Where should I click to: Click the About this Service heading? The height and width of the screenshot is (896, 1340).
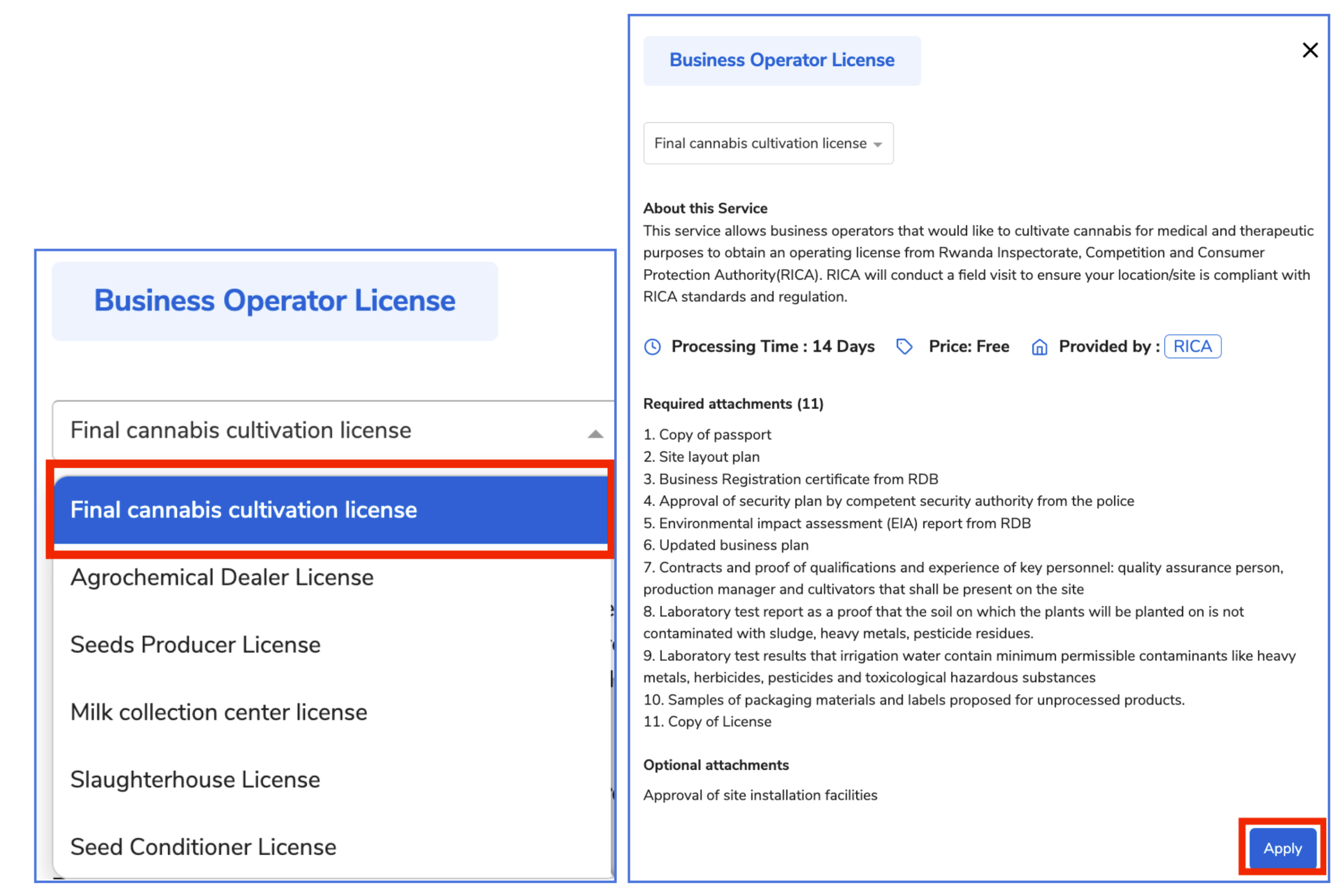point(705,208)
